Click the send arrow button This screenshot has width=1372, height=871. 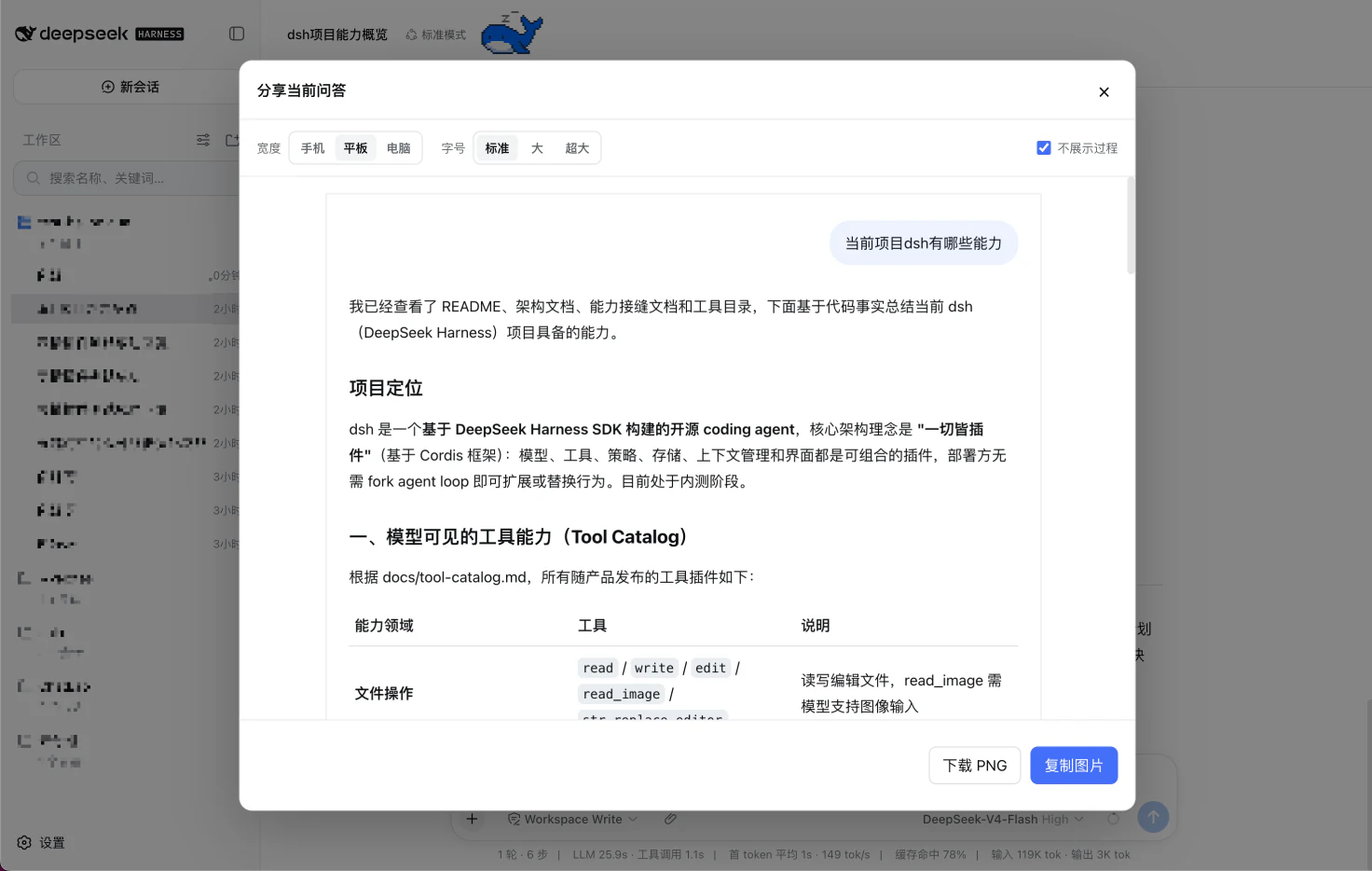pos(1153,817)
